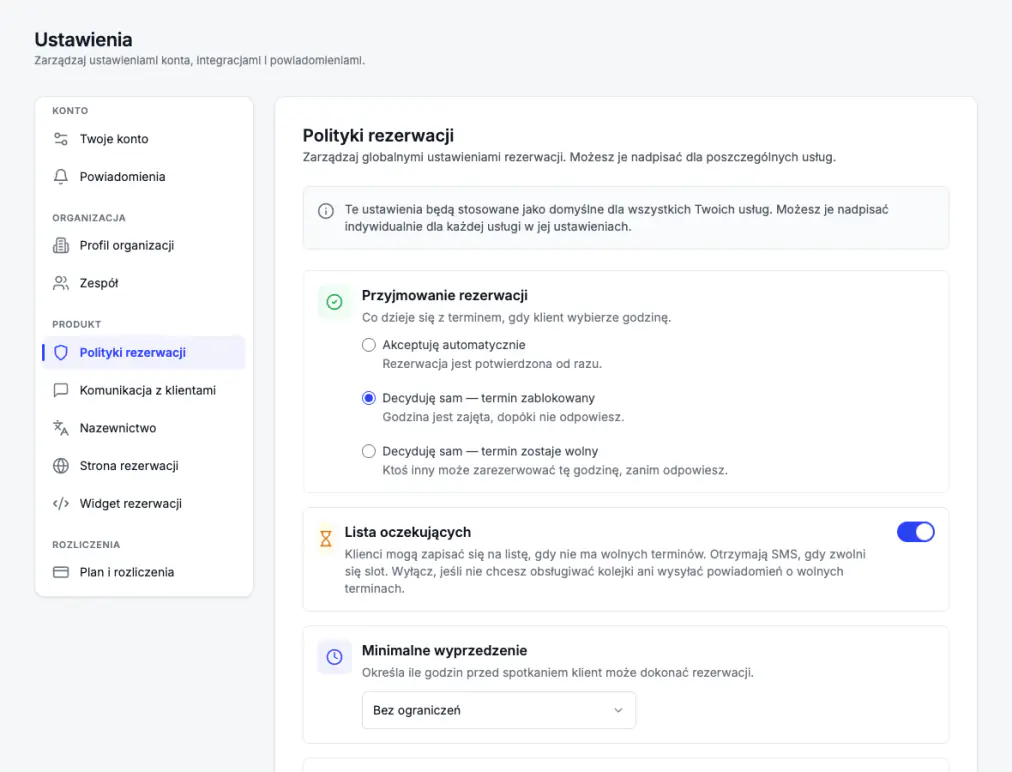Screen dimensions: 1012x772
Task: Navigate to Zespół section
Action: (144, 283)
